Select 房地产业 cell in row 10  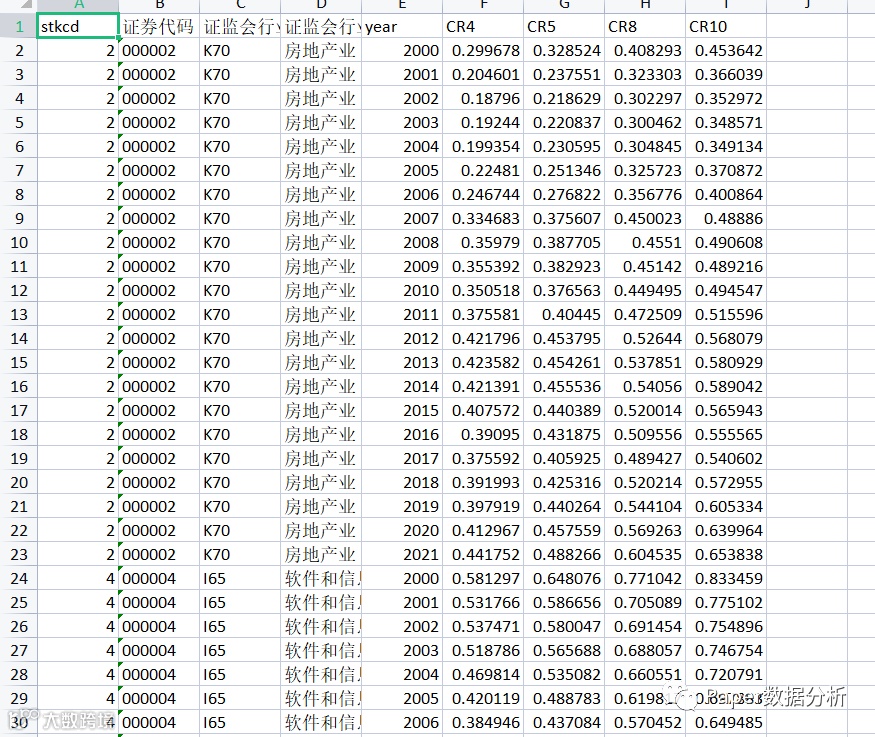coord(321,242)
